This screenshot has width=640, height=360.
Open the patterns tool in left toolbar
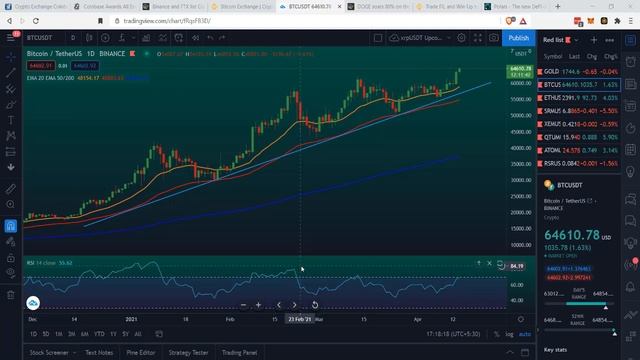coord(11,136)
